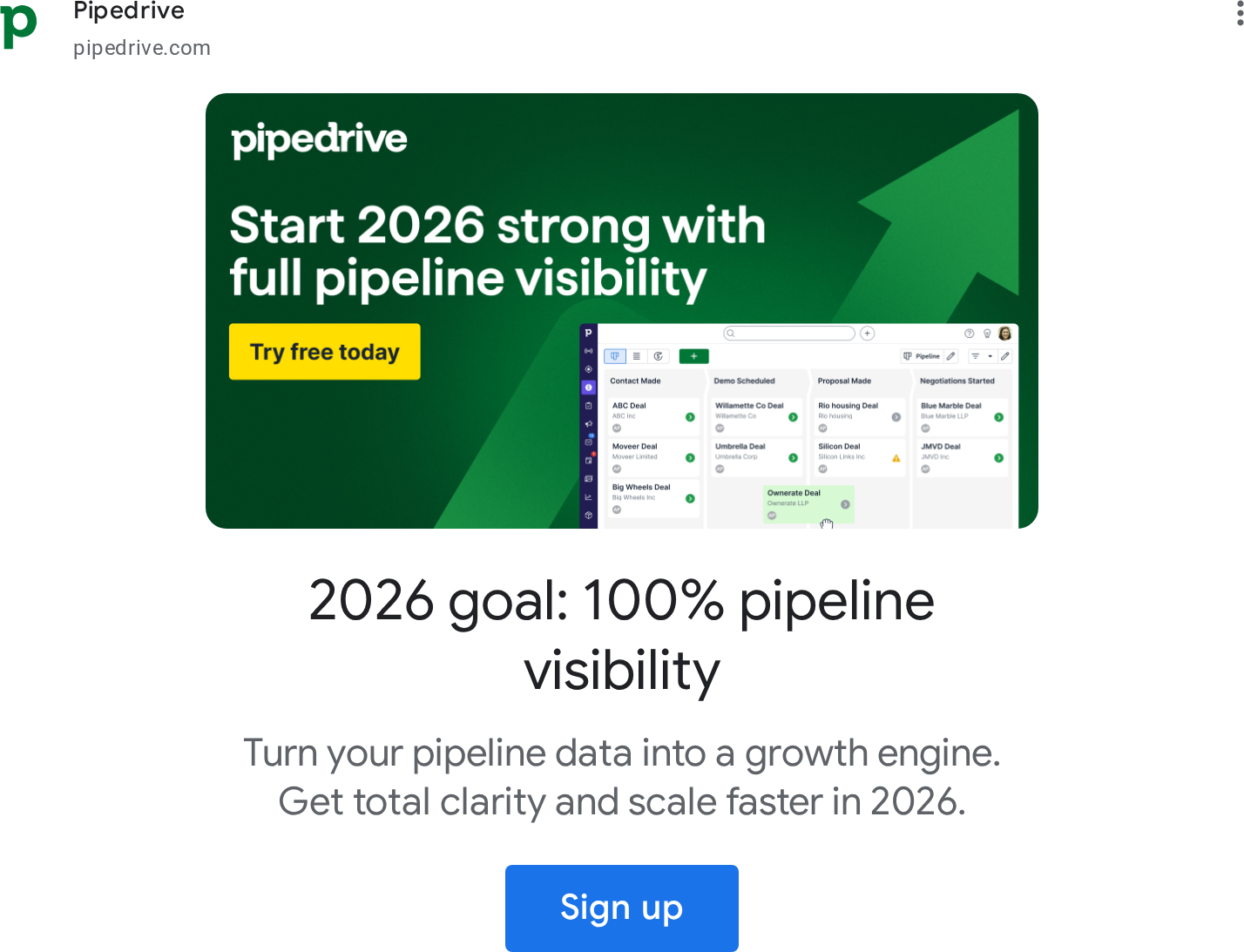Open the question mark help icon
This screenshot has height=952, width=1244.
click(x=969, y=334)
